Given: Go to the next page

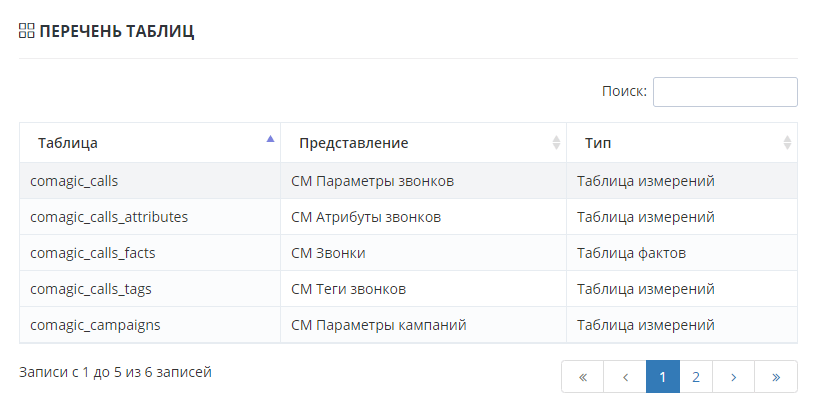Looking at the screenshot, I should tap(734, 377).
